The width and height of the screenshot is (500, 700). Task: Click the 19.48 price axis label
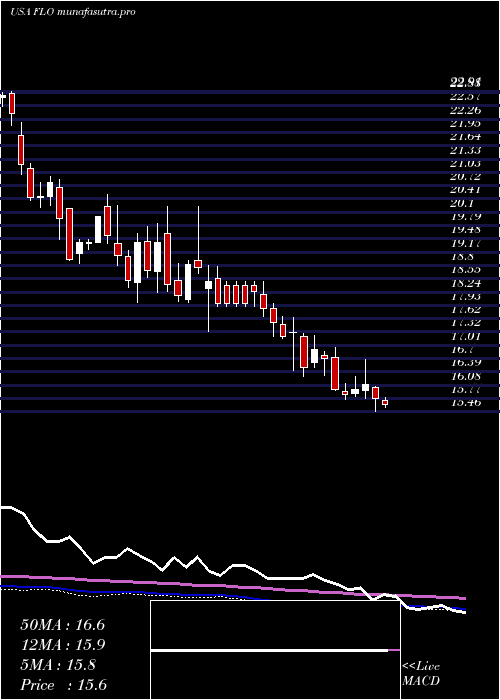coord(466,230)
